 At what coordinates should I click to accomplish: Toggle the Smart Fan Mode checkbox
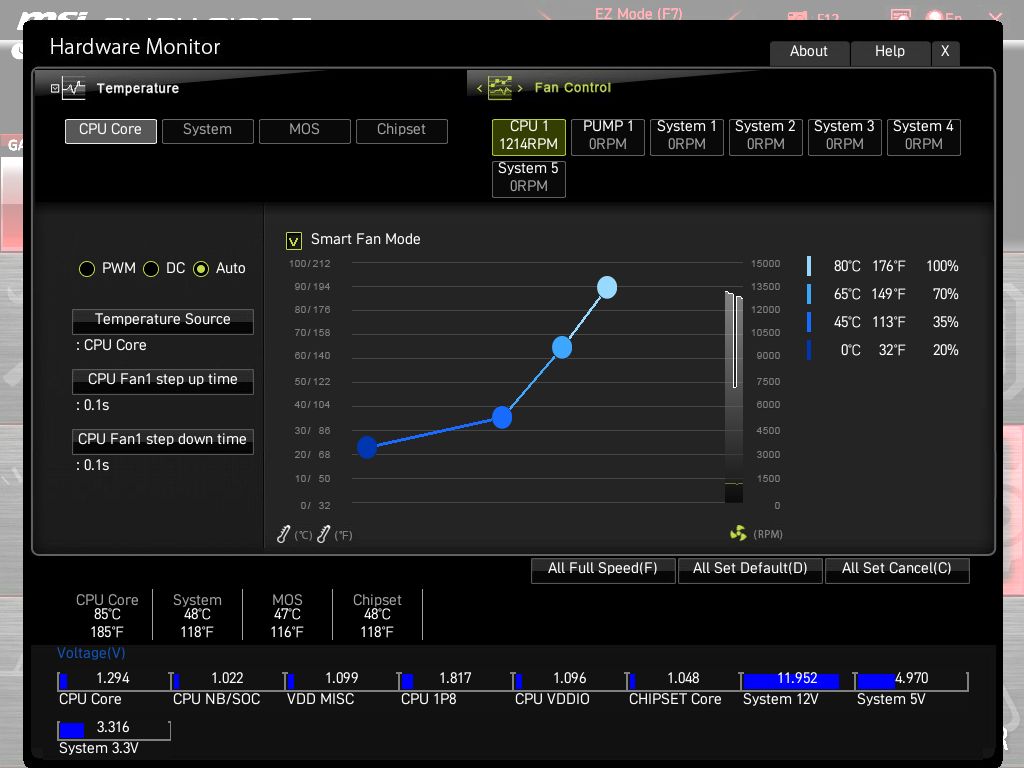pyautogui.click(x=294, y=241)
